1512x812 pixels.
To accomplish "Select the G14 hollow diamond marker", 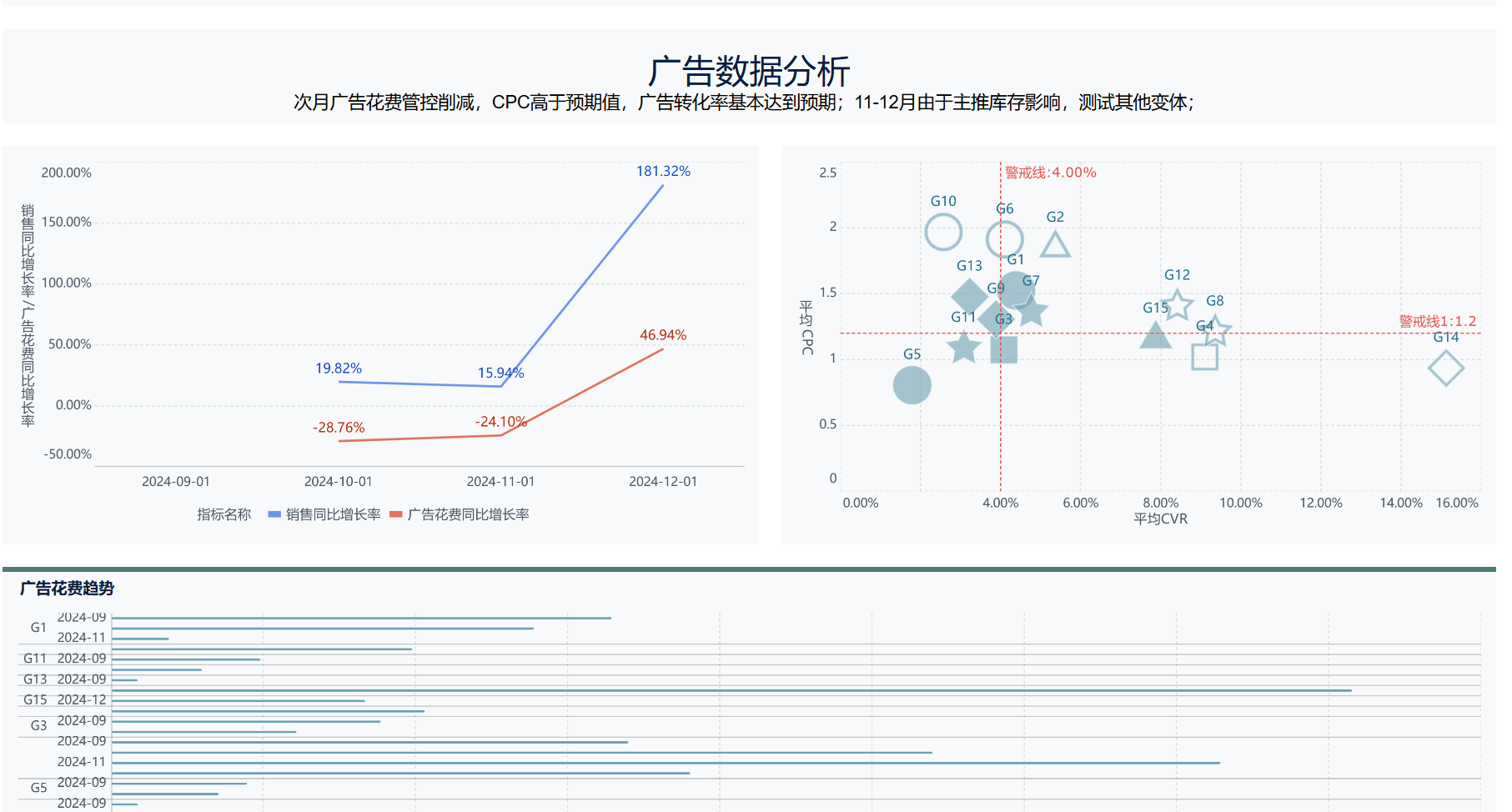I will [1445, 368].
